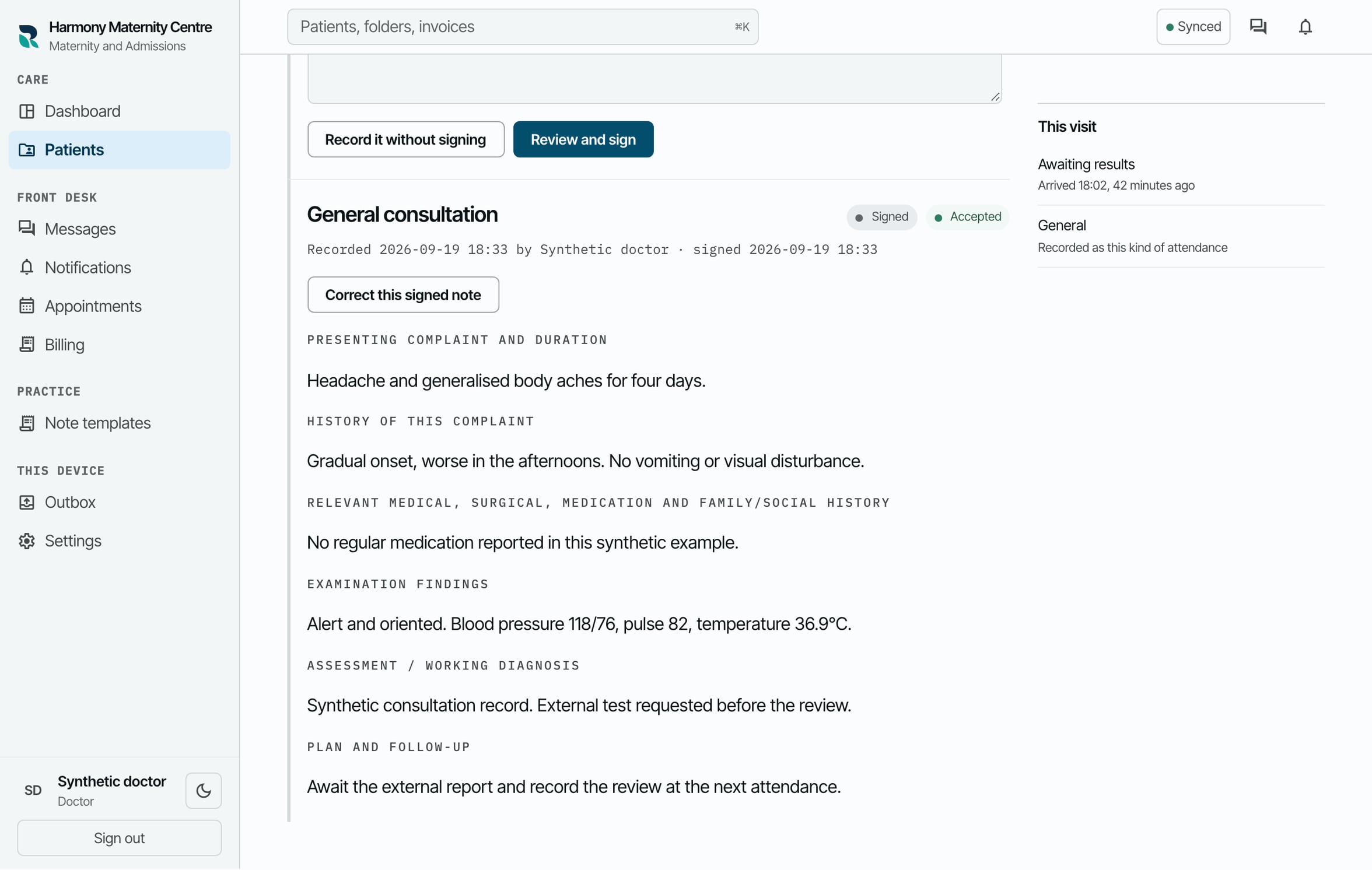1372x870 pixels.
Task: Click 'Await the external report' plan text
Action: [x=574, y=787]
